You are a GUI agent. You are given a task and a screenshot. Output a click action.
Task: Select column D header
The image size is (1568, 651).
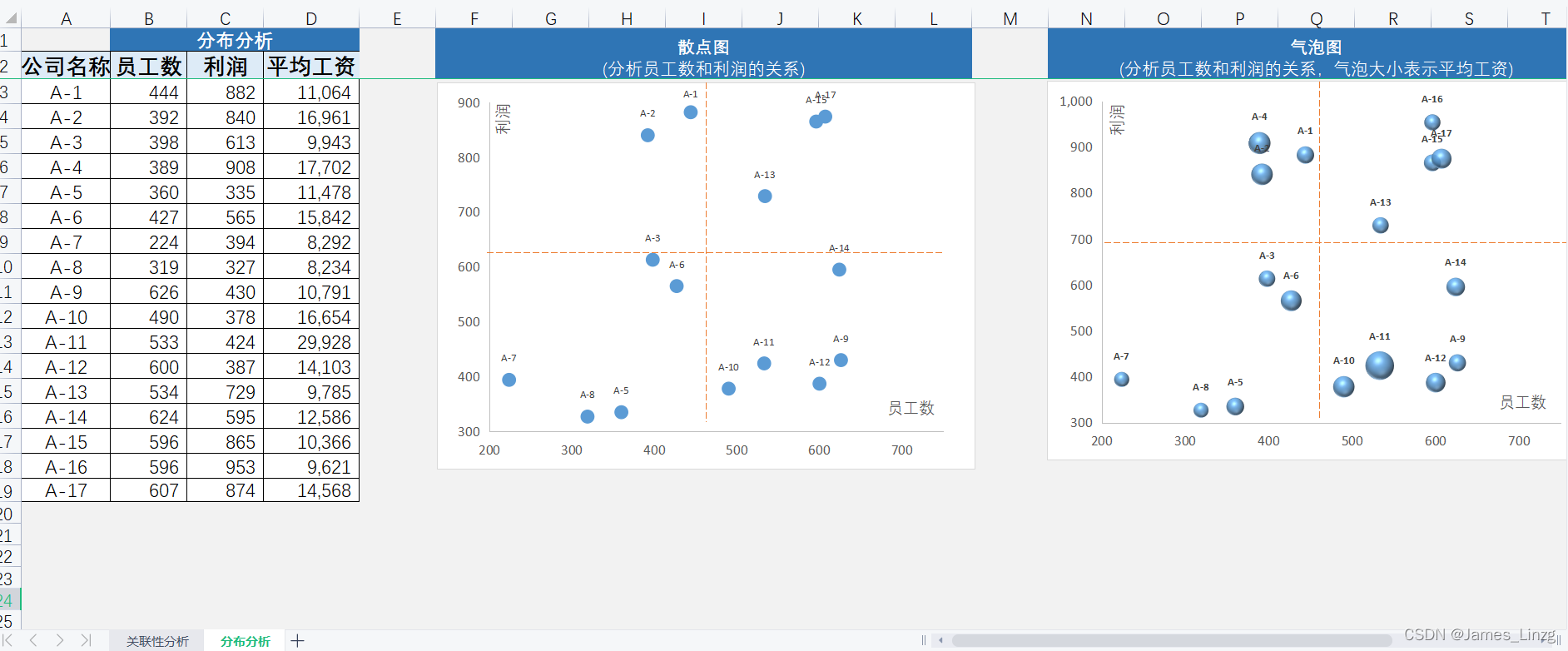311,18
